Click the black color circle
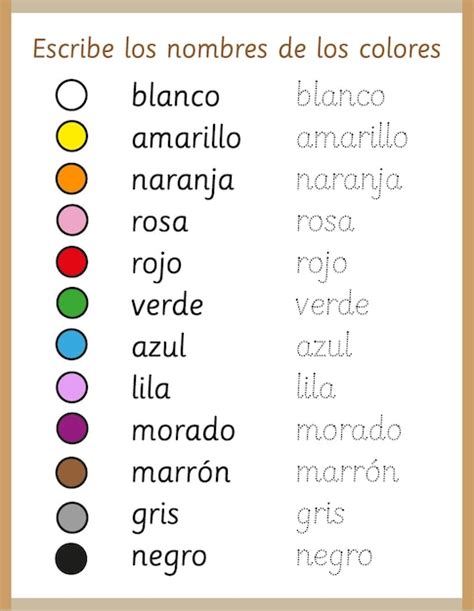474x611 pixels. point(71,558)
